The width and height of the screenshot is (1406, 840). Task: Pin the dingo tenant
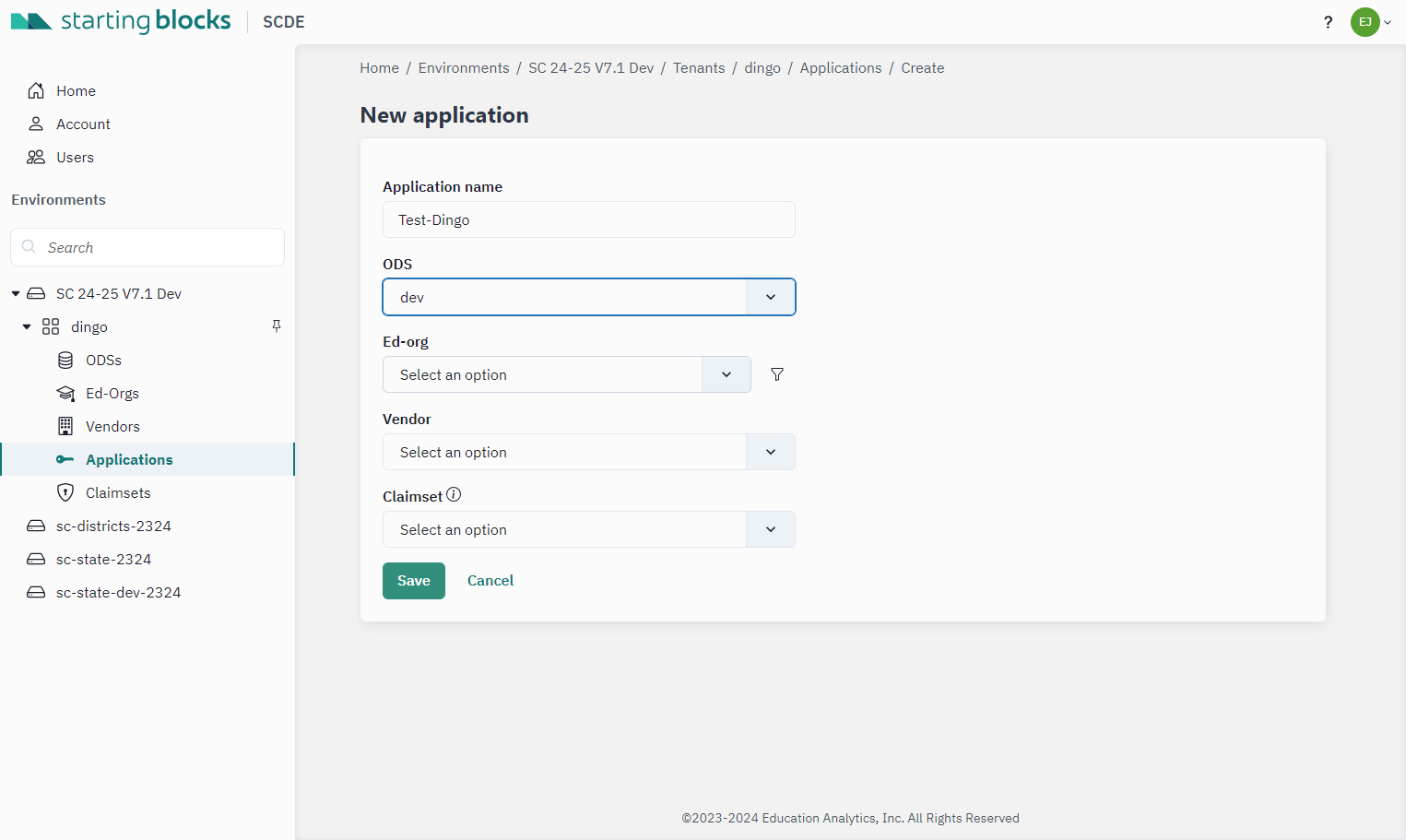277,325
